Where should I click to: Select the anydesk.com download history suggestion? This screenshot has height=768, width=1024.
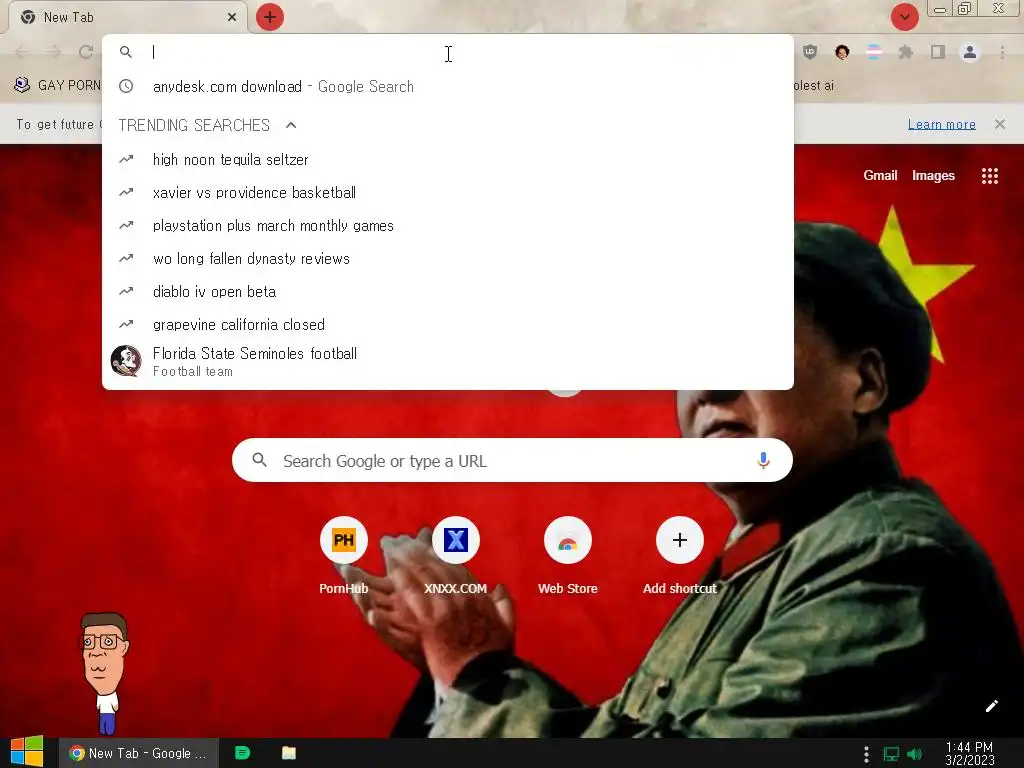[x=448, y=86]
